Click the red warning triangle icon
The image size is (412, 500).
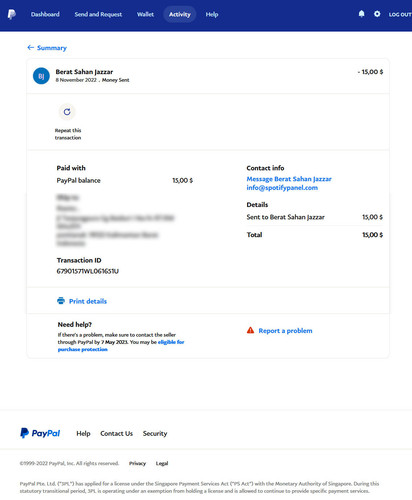[x=250, y=330]
